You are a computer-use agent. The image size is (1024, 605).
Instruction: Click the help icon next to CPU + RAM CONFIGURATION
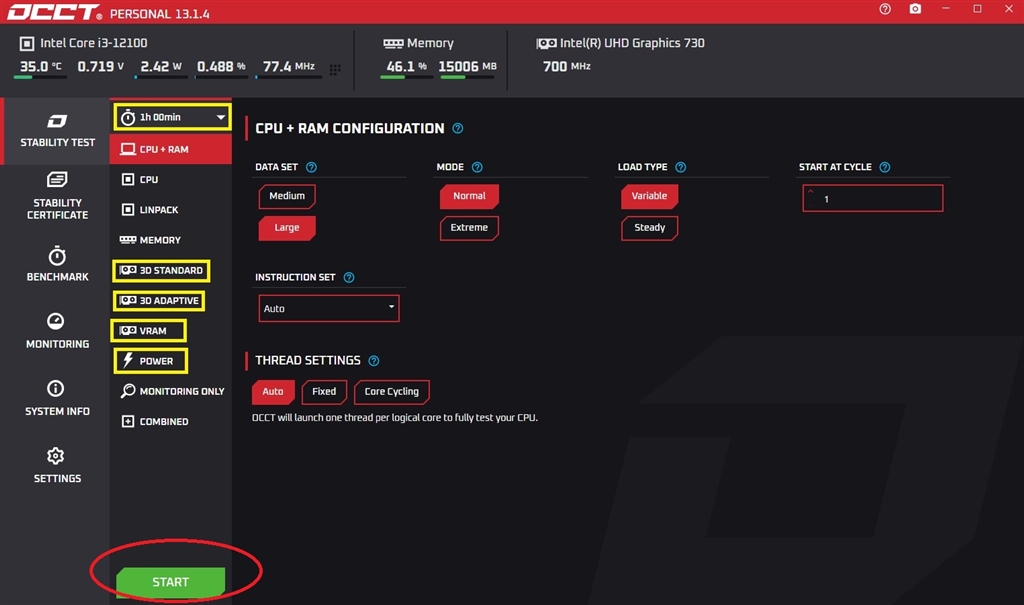click(x=458, y=128)
